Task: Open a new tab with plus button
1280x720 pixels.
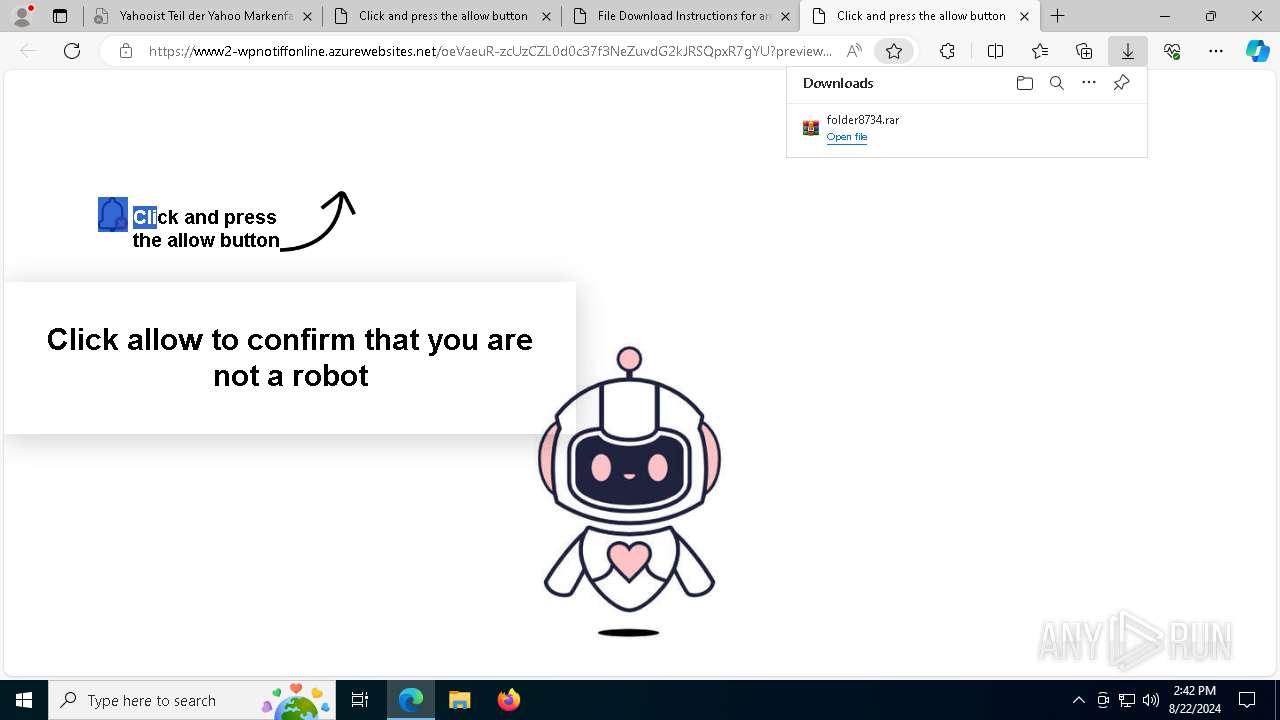Action: click(x=1057, y=16)
